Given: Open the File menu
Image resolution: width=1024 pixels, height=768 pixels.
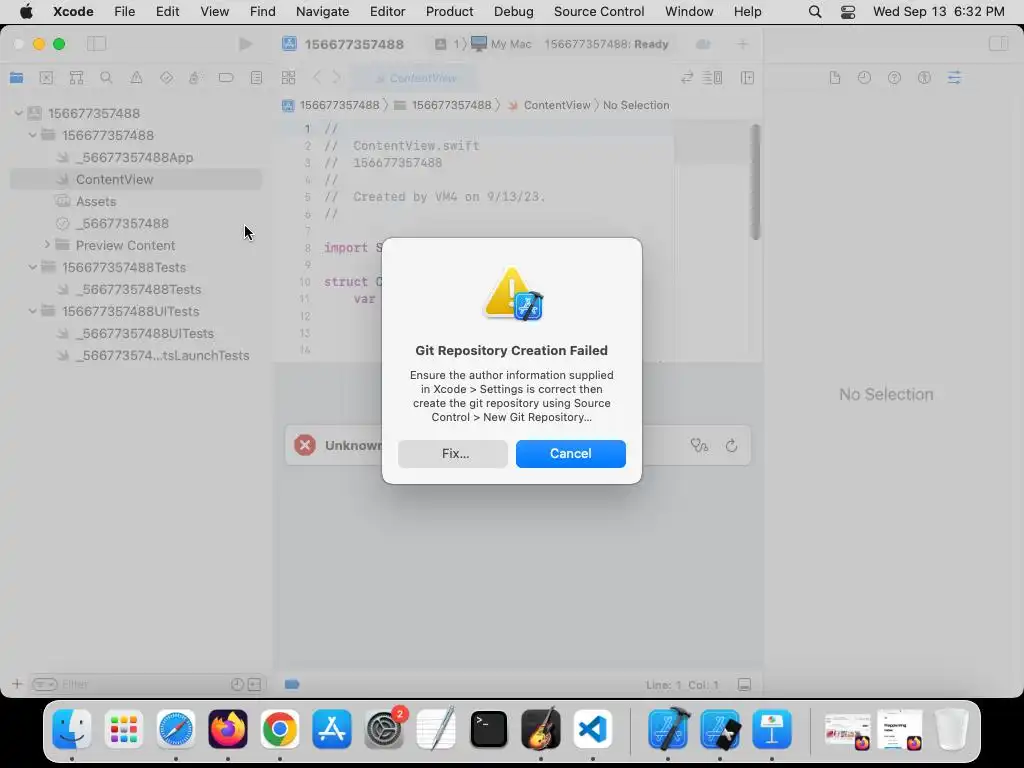Looking at the screenshot, I should coord(124,12).
